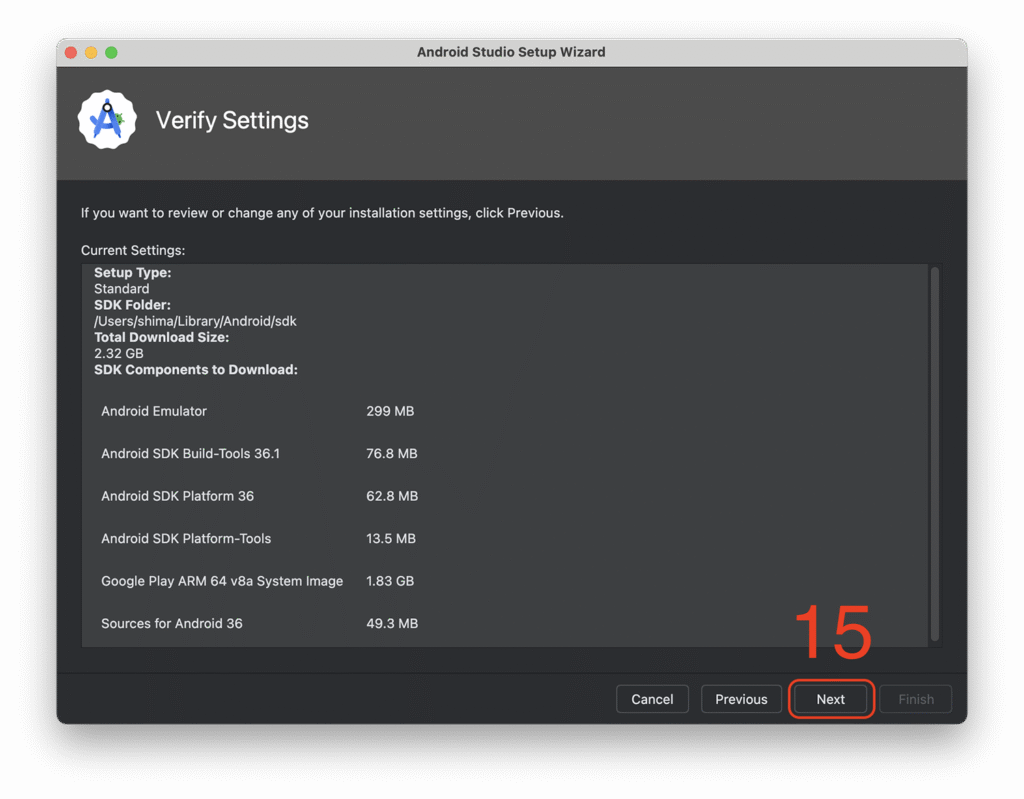This screenshot has height=799, width=1024.
Task: Minimize the window using the yellow button
Action: (x=91, y=52)
